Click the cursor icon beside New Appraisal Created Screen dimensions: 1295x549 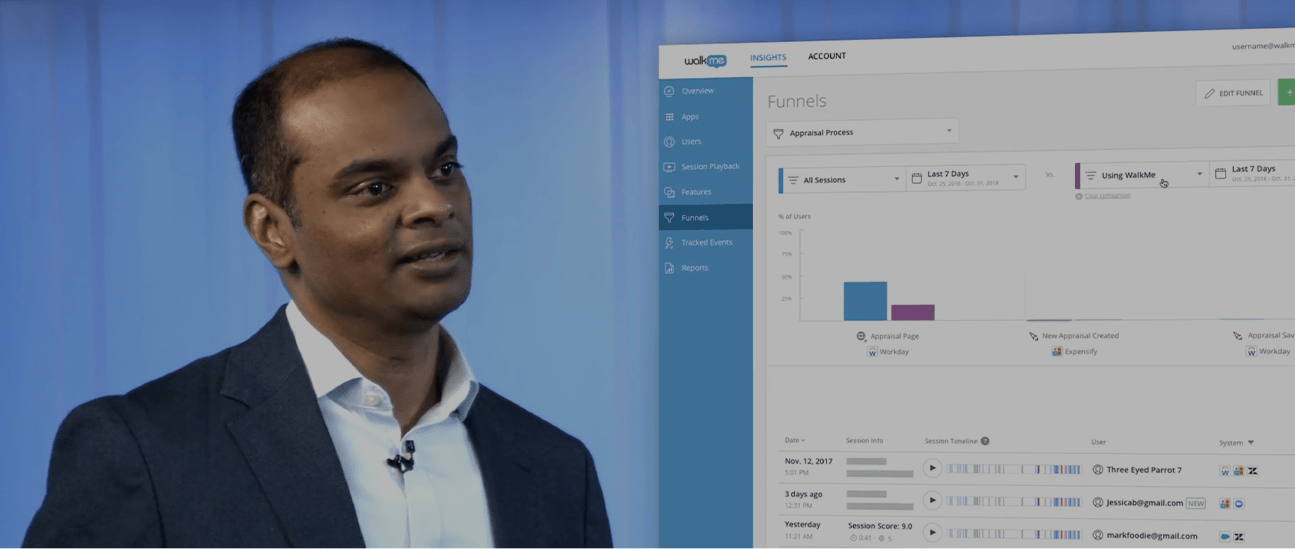(1034, 336)
